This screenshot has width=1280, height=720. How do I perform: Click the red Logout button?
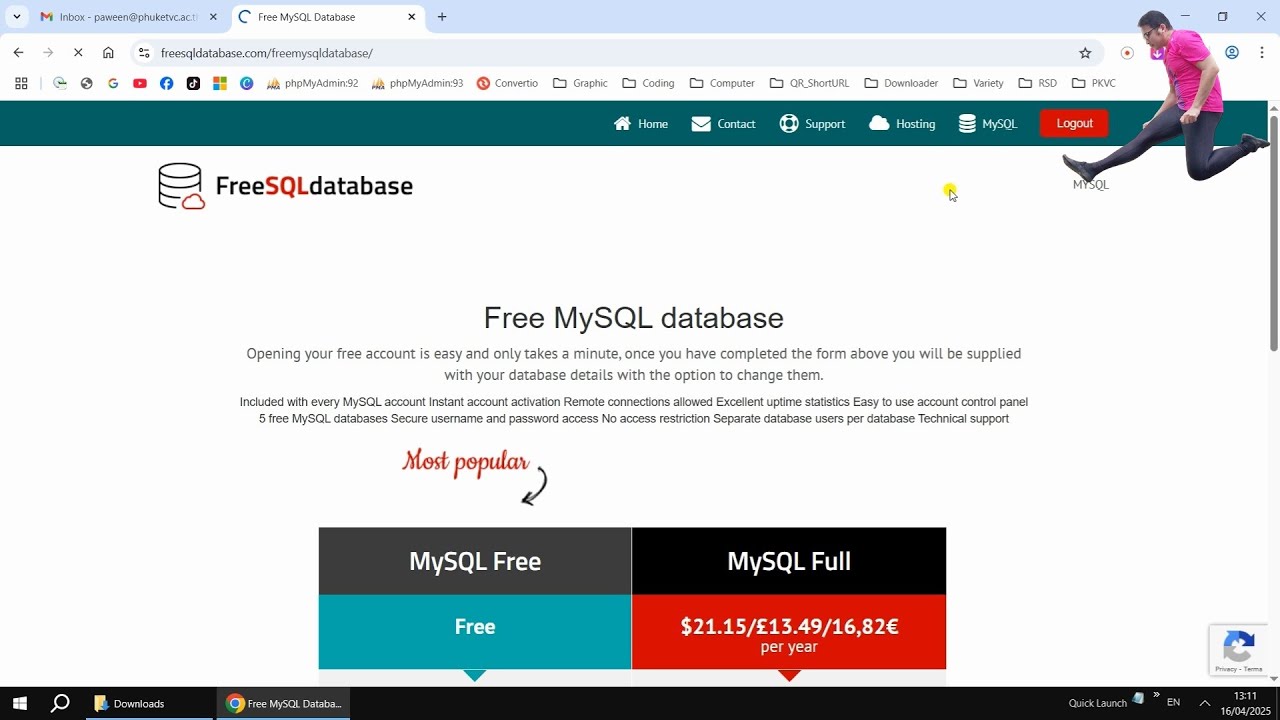click(x=1074, y=123)
